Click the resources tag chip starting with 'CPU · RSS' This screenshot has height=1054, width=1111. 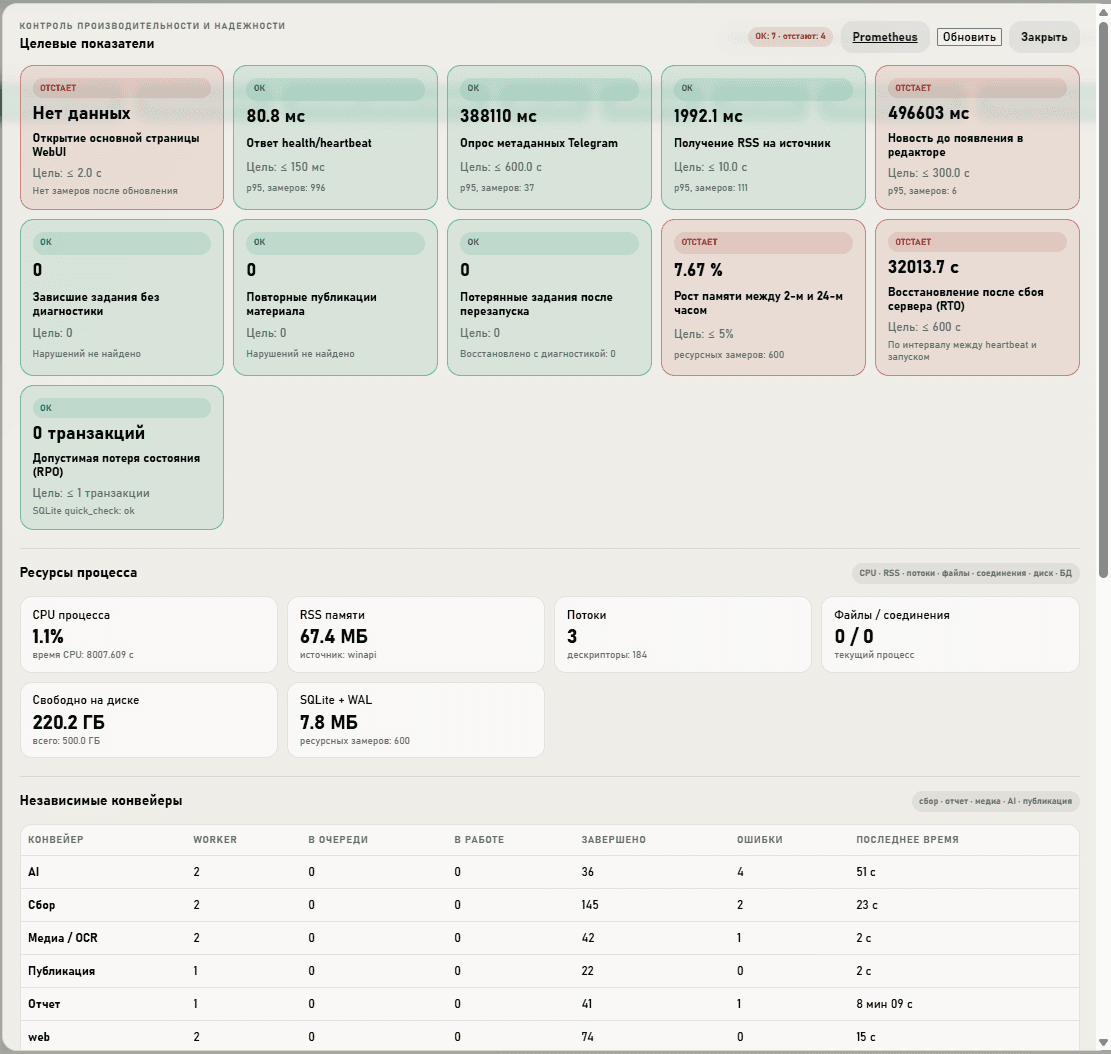pyautogui.click(x=965, y=573)
